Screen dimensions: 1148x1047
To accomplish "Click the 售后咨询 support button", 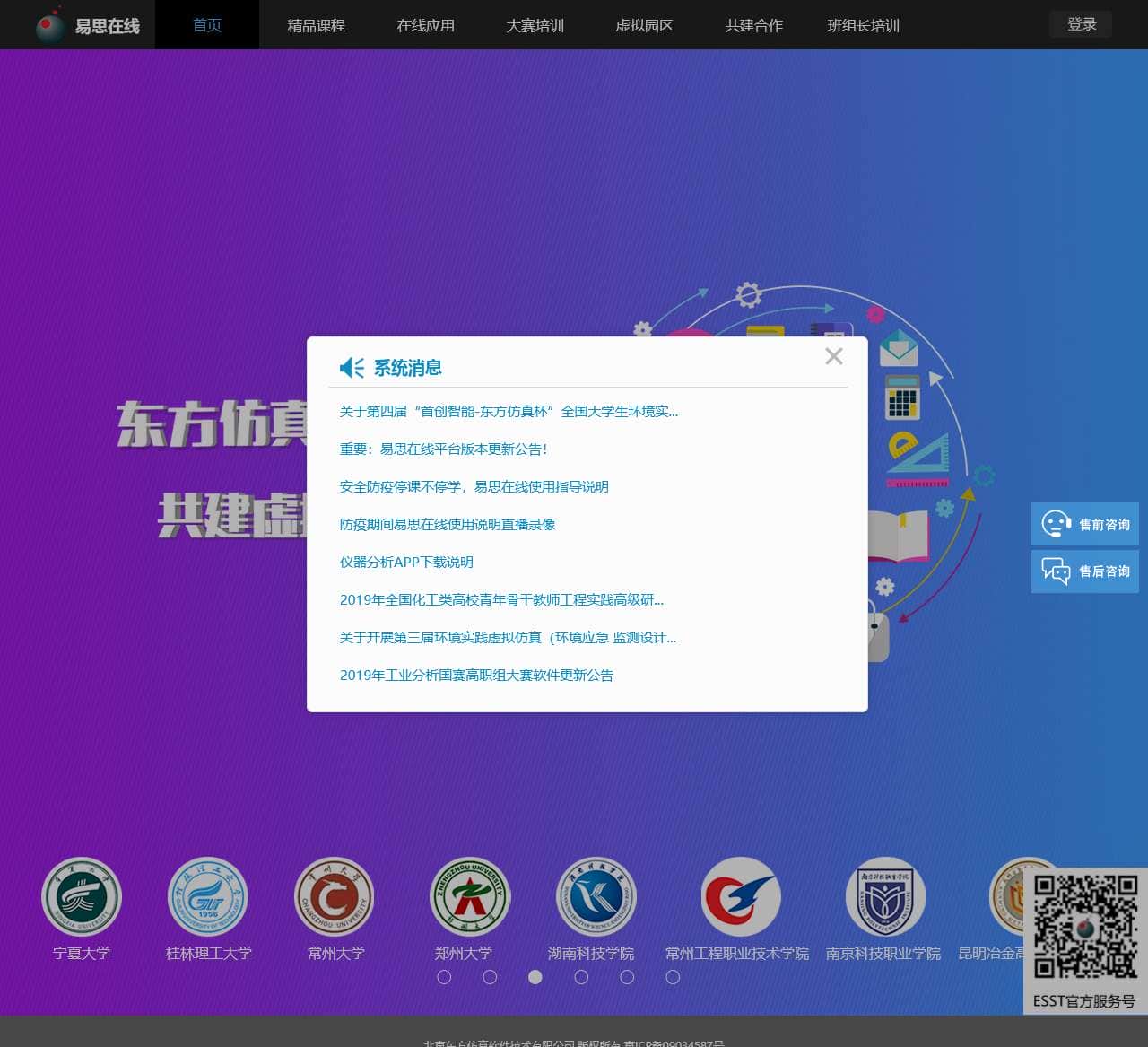I will [x=1085, y=571].
